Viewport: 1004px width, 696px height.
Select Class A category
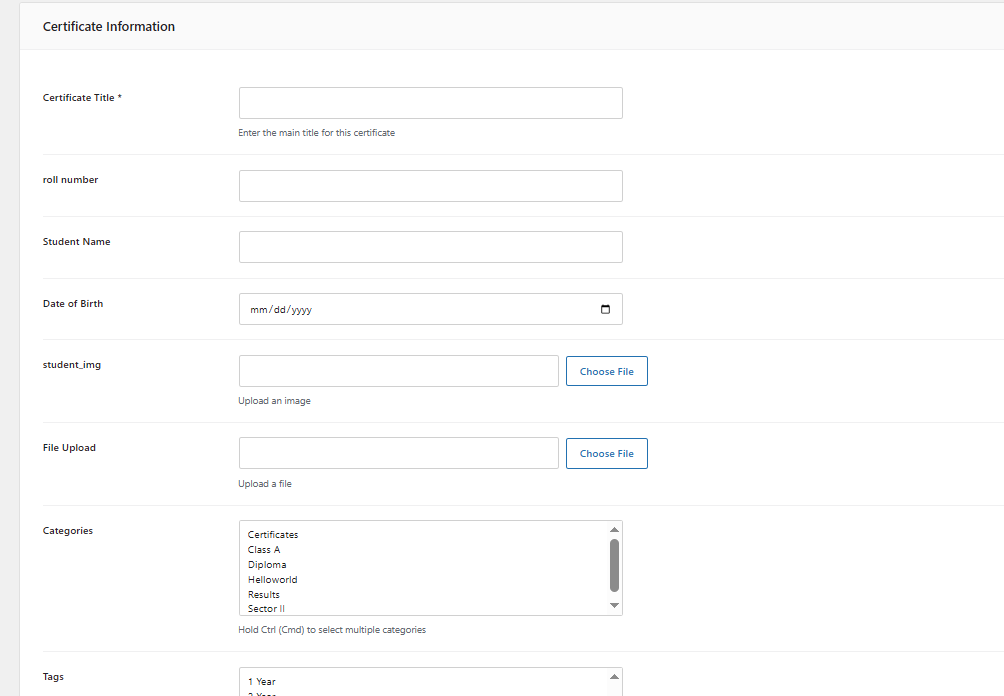tap(264, 549)
